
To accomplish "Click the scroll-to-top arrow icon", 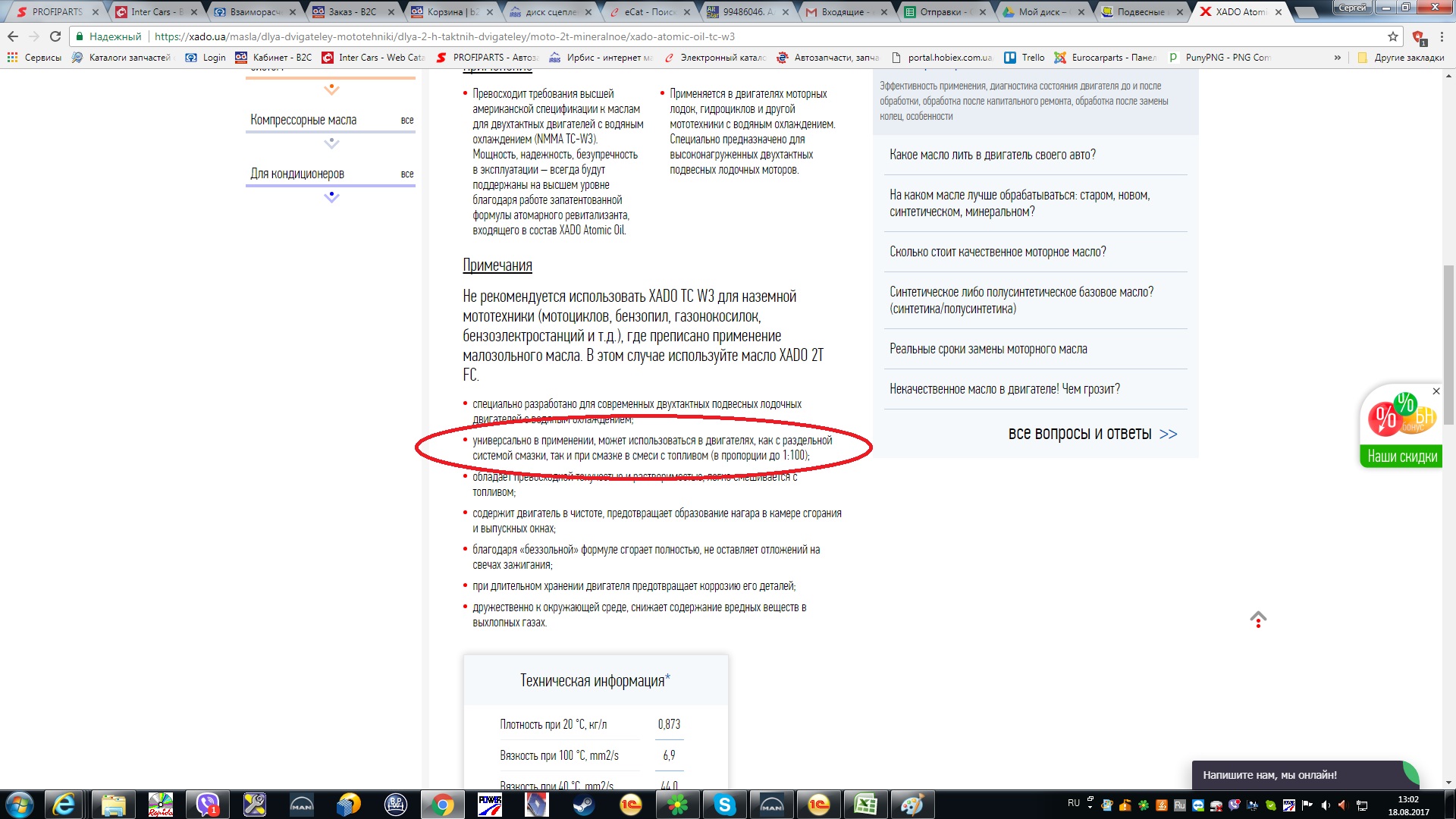I will (1258, 619).
